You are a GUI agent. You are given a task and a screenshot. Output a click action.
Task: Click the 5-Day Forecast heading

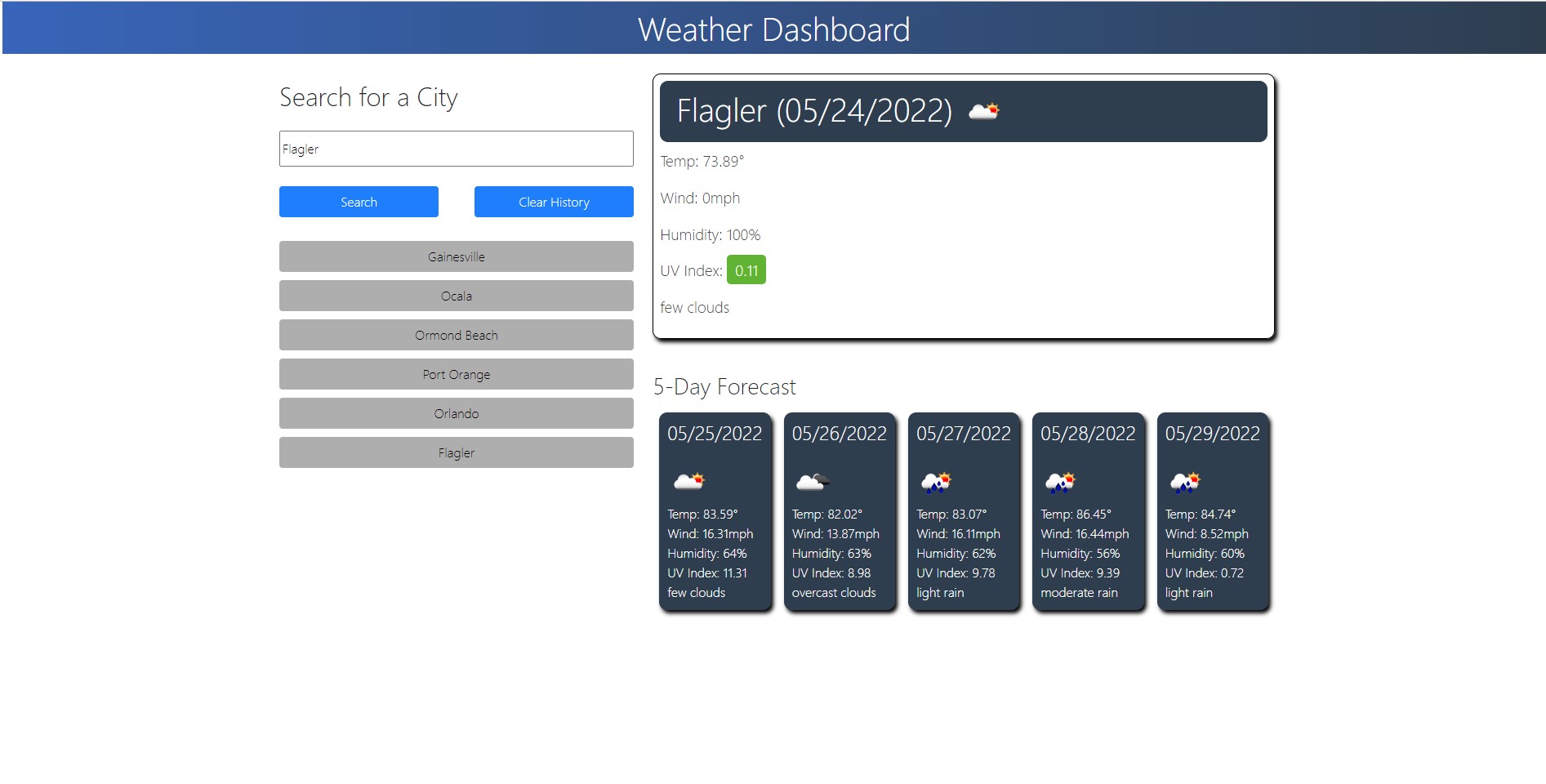click(x=724, y=386)
